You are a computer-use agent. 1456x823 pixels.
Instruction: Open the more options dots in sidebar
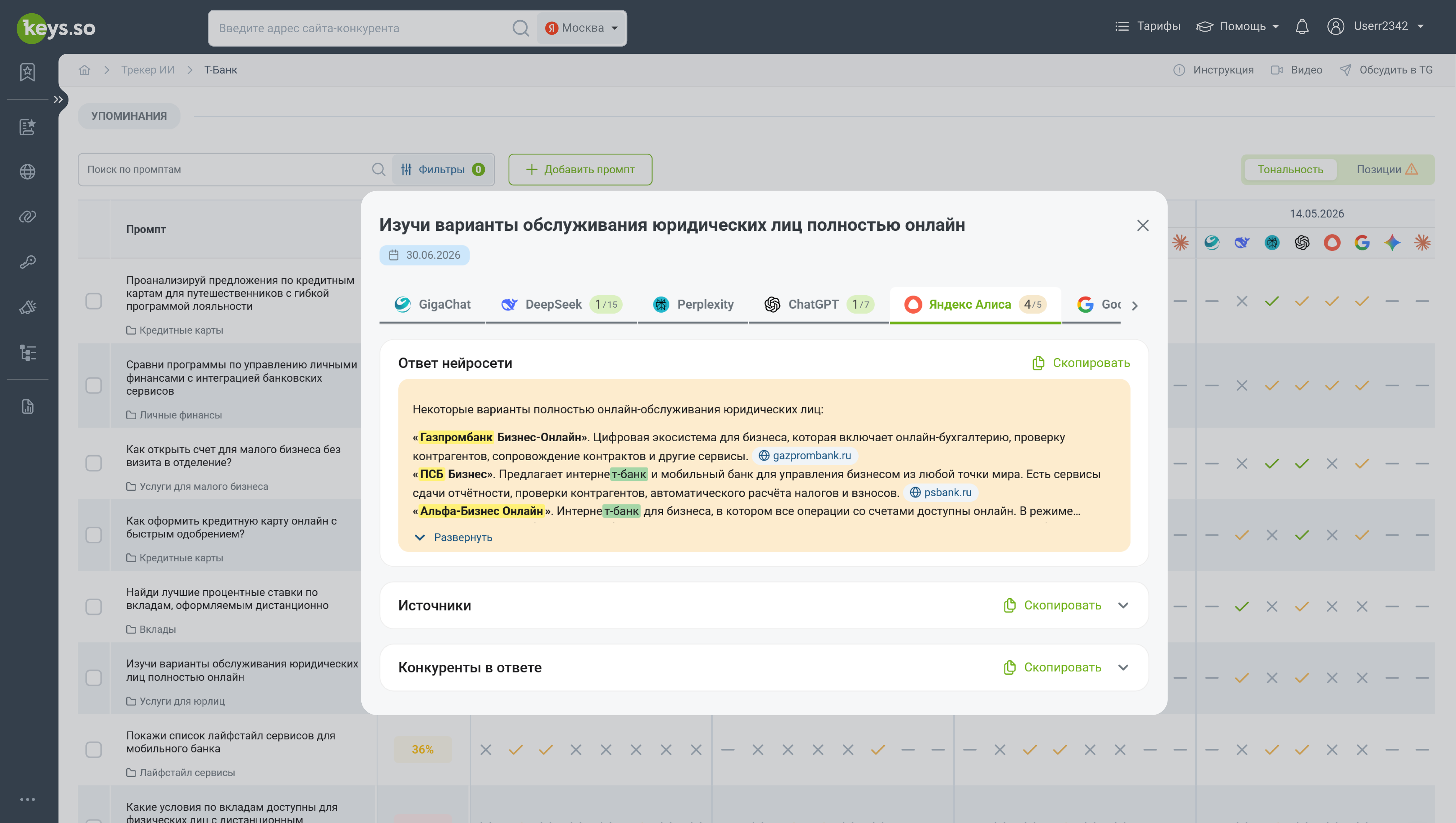pos(27,799)
